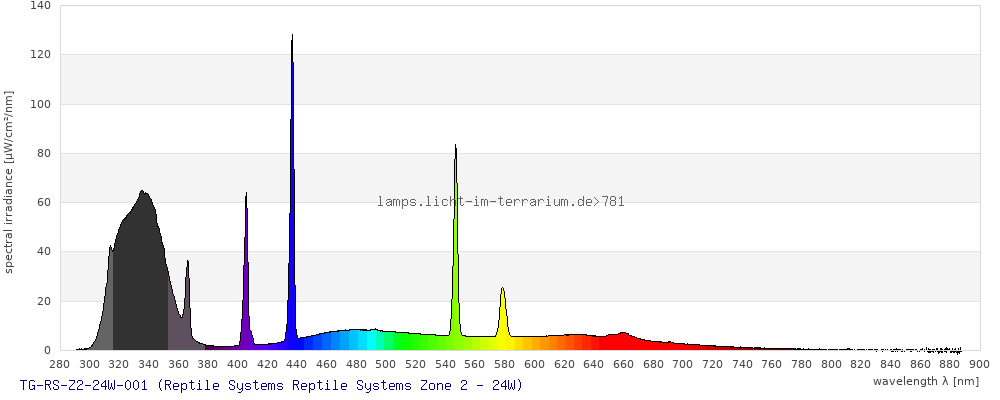Click the yellow spectral peak near 578 nm
The image size is (1000, 400).
[503, 319]
